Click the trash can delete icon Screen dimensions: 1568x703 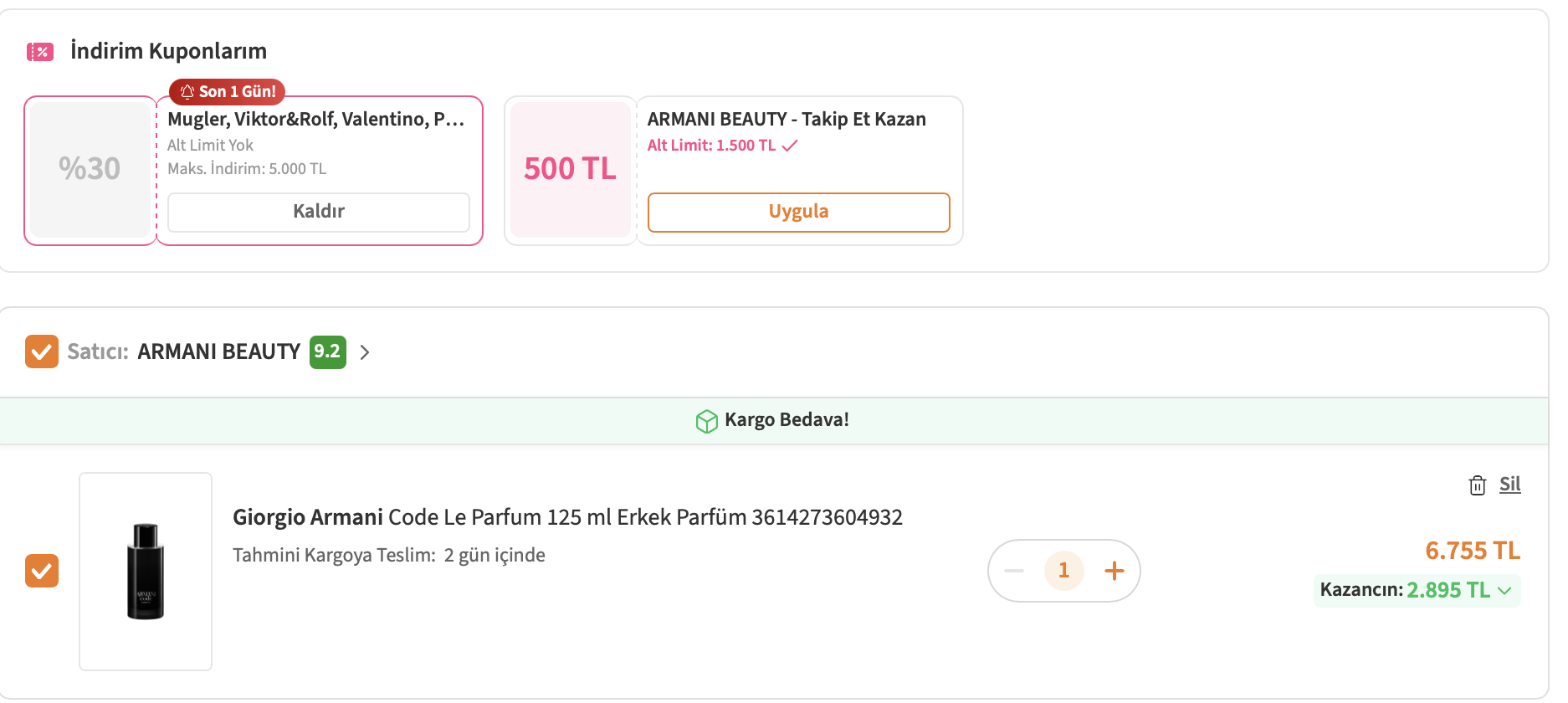(x=1477, y=485)
